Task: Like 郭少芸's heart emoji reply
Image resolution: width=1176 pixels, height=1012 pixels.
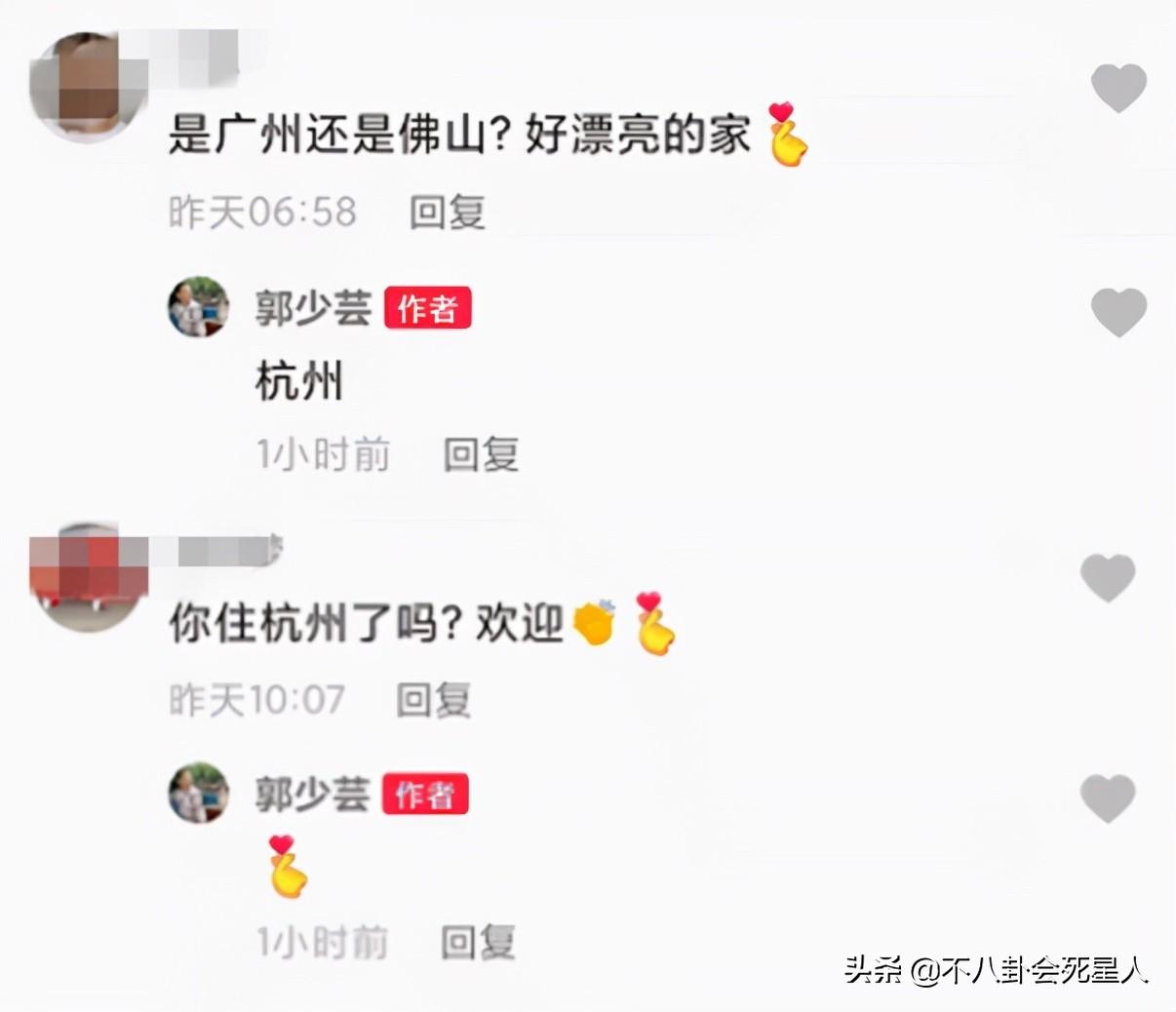Action: pos(1109,798)
